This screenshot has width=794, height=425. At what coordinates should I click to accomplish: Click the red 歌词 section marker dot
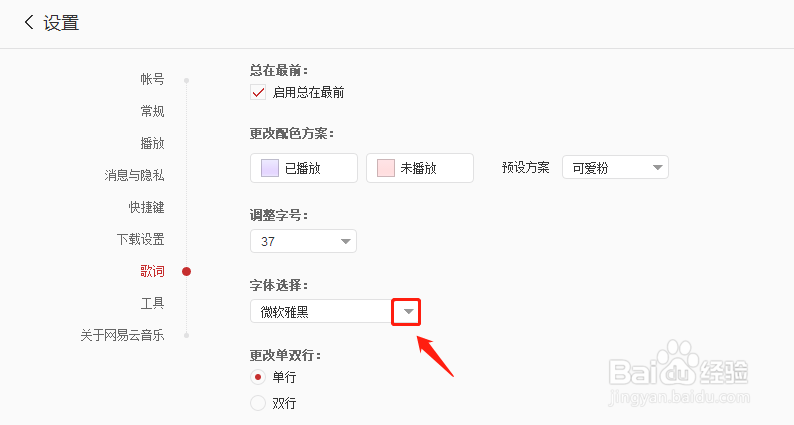[186, 272]
